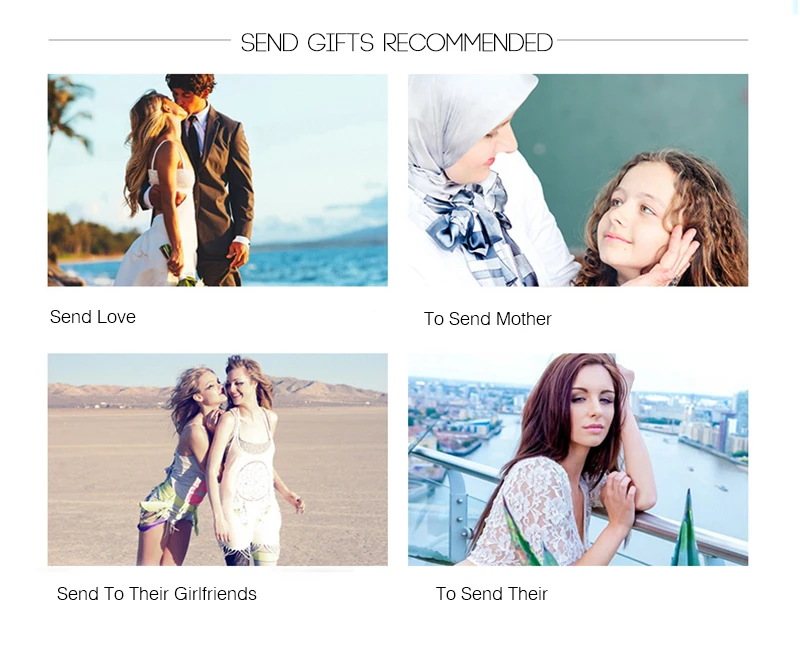The width and height of the screenshot is (800, 649).
Task: Click the horizontal line left of the heading
Action: click(139, 40)
